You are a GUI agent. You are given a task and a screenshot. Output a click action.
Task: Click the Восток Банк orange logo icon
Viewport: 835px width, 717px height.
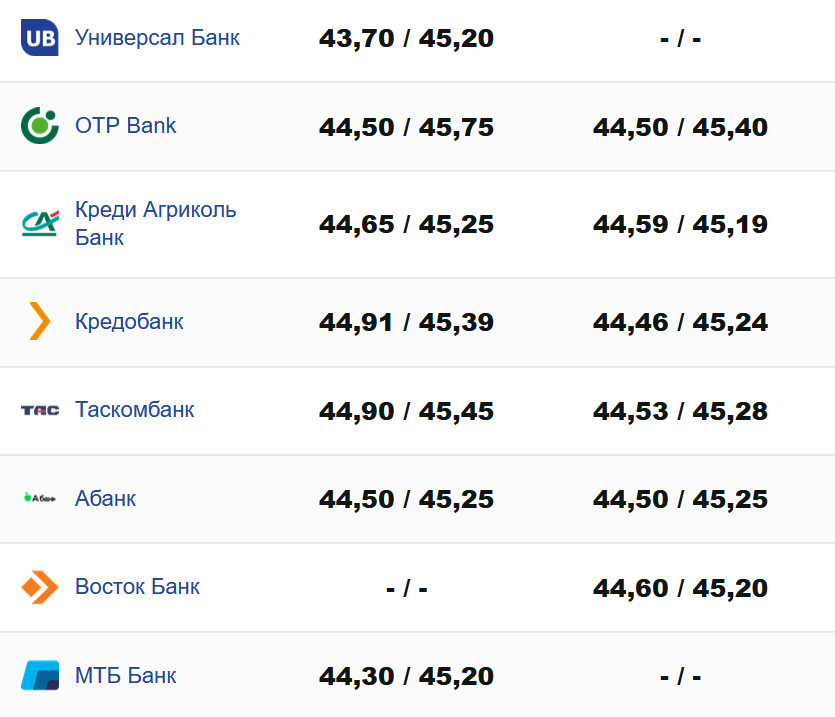coord(40,587)
